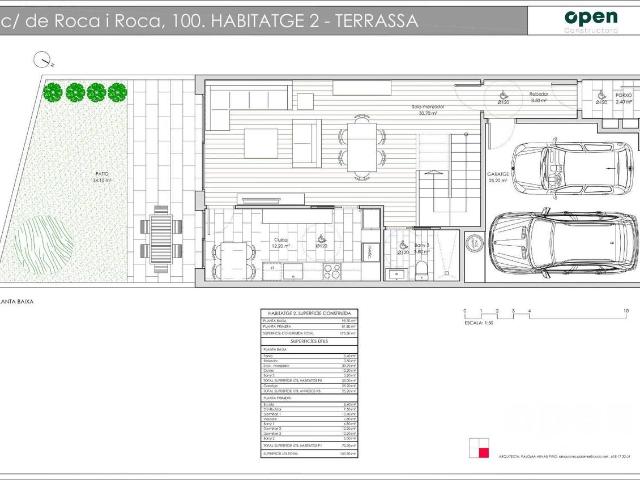Image resolution: width=640 pixels, height=480 pixels.
Task: Click the row of green shrubs
Action: (85, 92)
